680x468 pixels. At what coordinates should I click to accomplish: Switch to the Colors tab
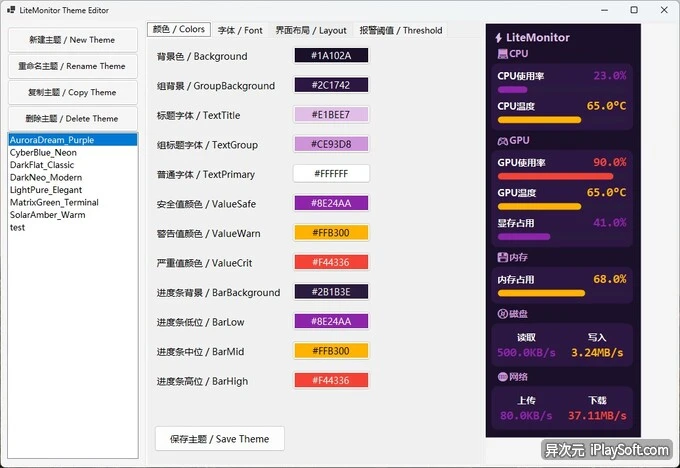coord(179,29)
